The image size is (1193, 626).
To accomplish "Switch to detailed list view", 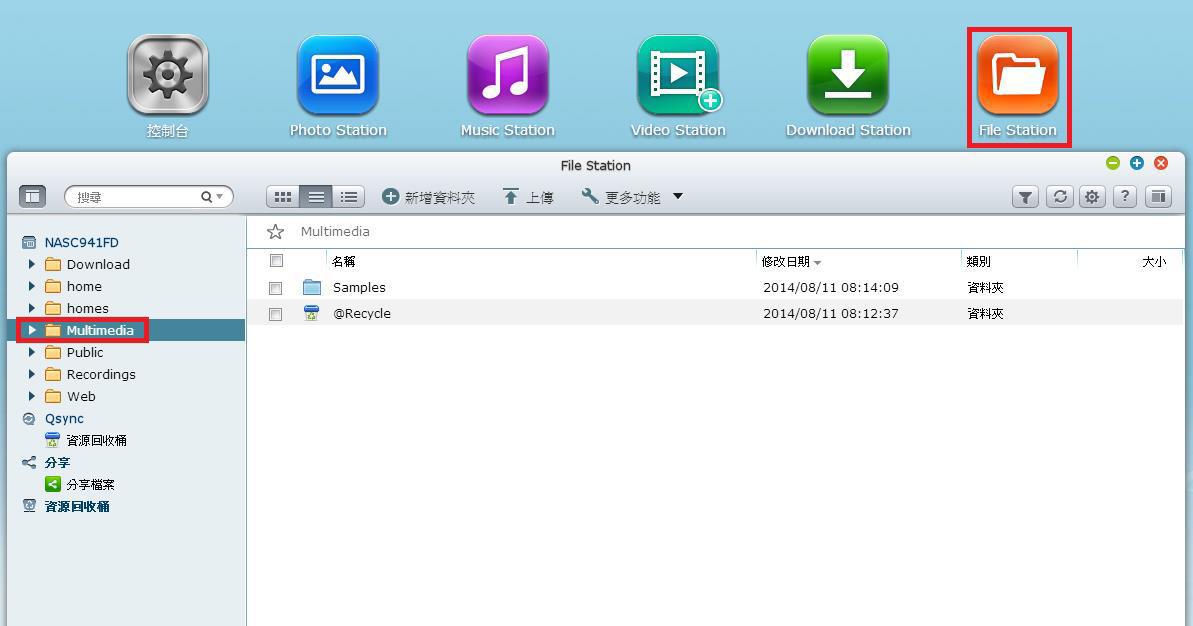I will click(348, 197).
